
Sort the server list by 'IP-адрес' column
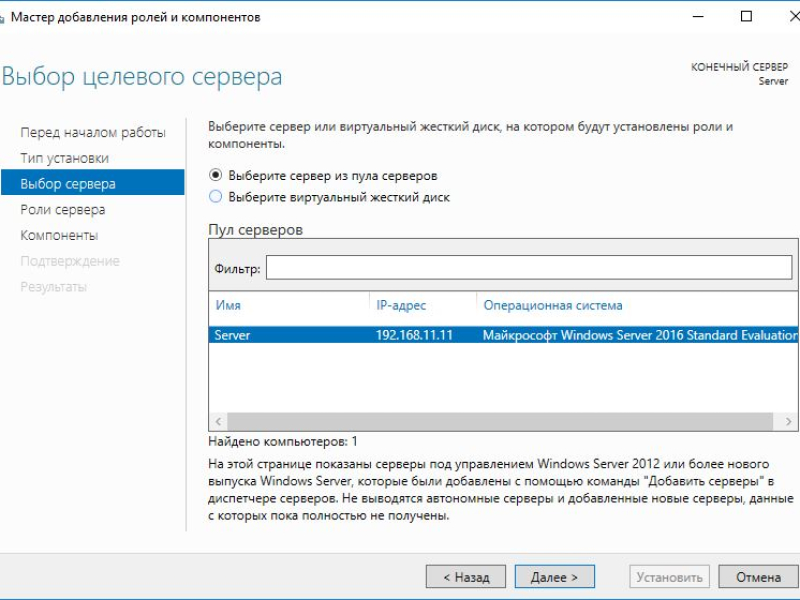click(401, 305)
